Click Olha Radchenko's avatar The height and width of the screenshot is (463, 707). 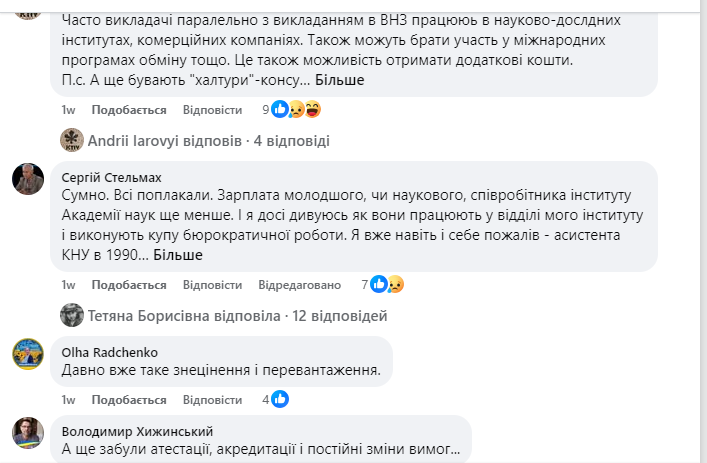tap(27, 353)
